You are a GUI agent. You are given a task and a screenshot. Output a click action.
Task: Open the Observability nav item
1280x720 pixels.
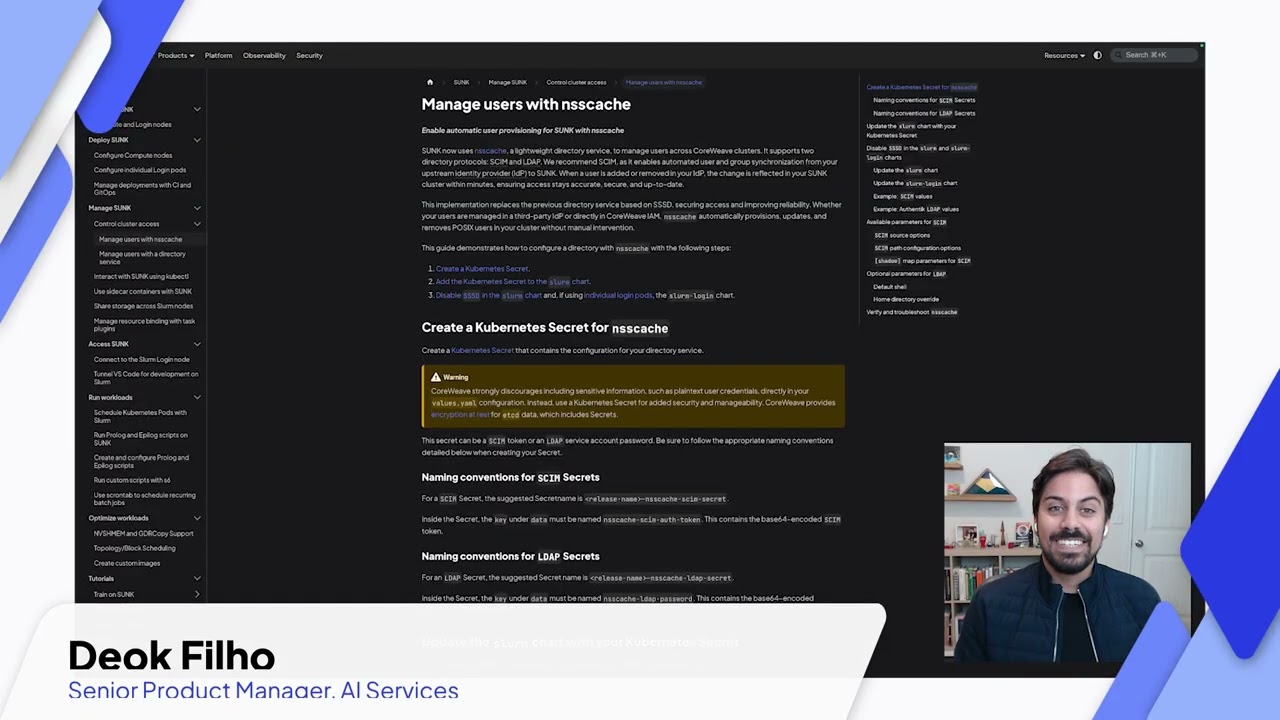pos(264,55)
